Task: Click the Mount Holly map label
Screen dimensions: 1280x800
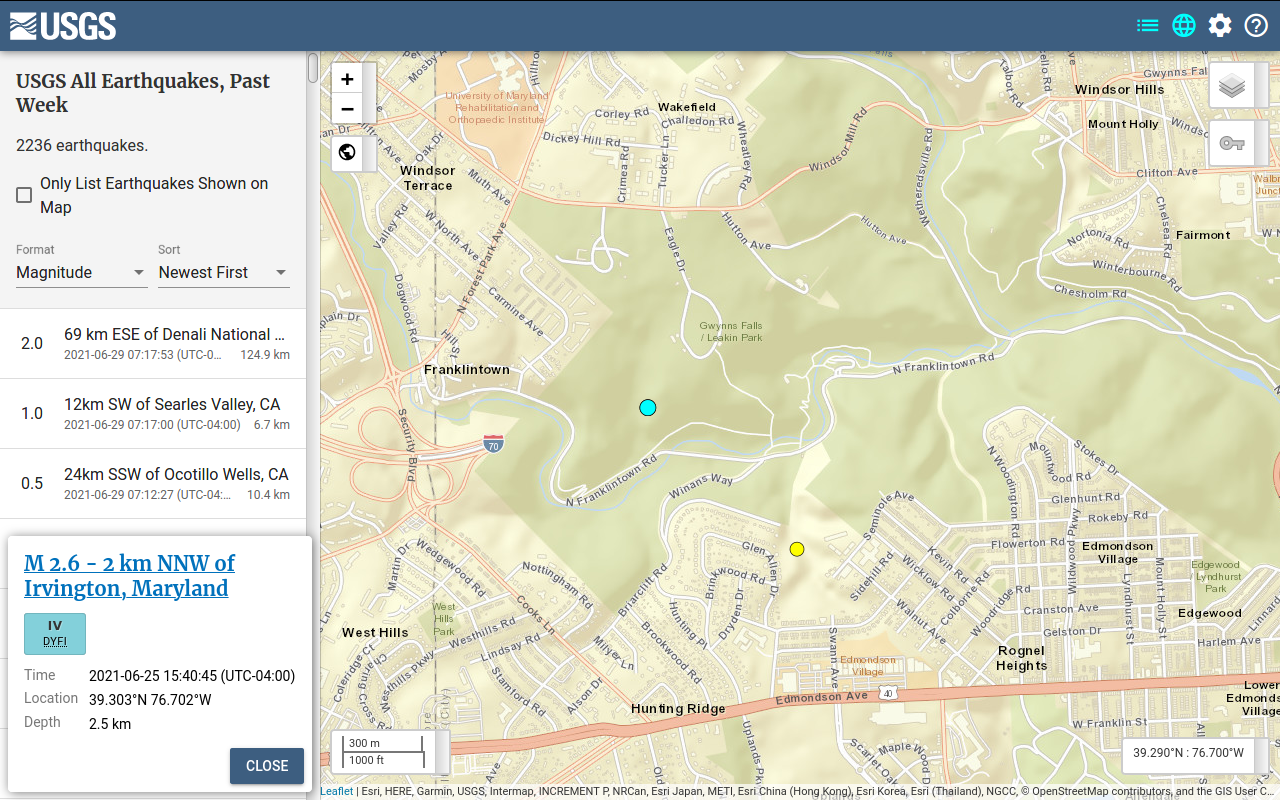Action: [x=1123, y=125]
